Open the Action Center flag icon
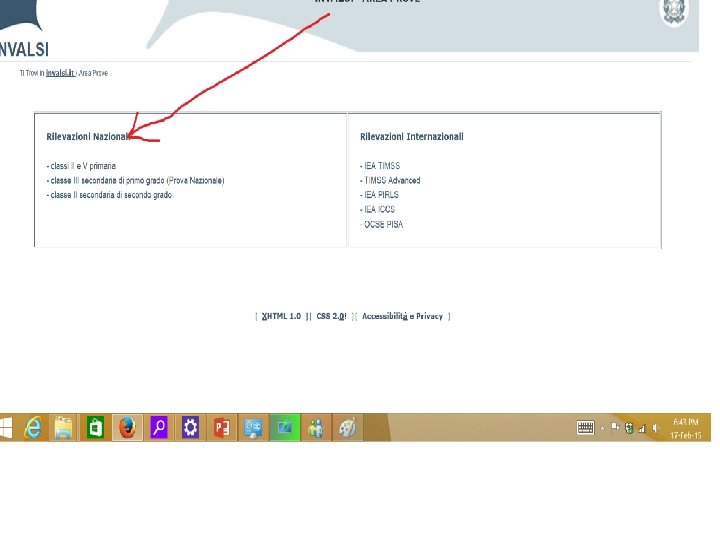Screen dimensions: 720x540 pos(615,428)
